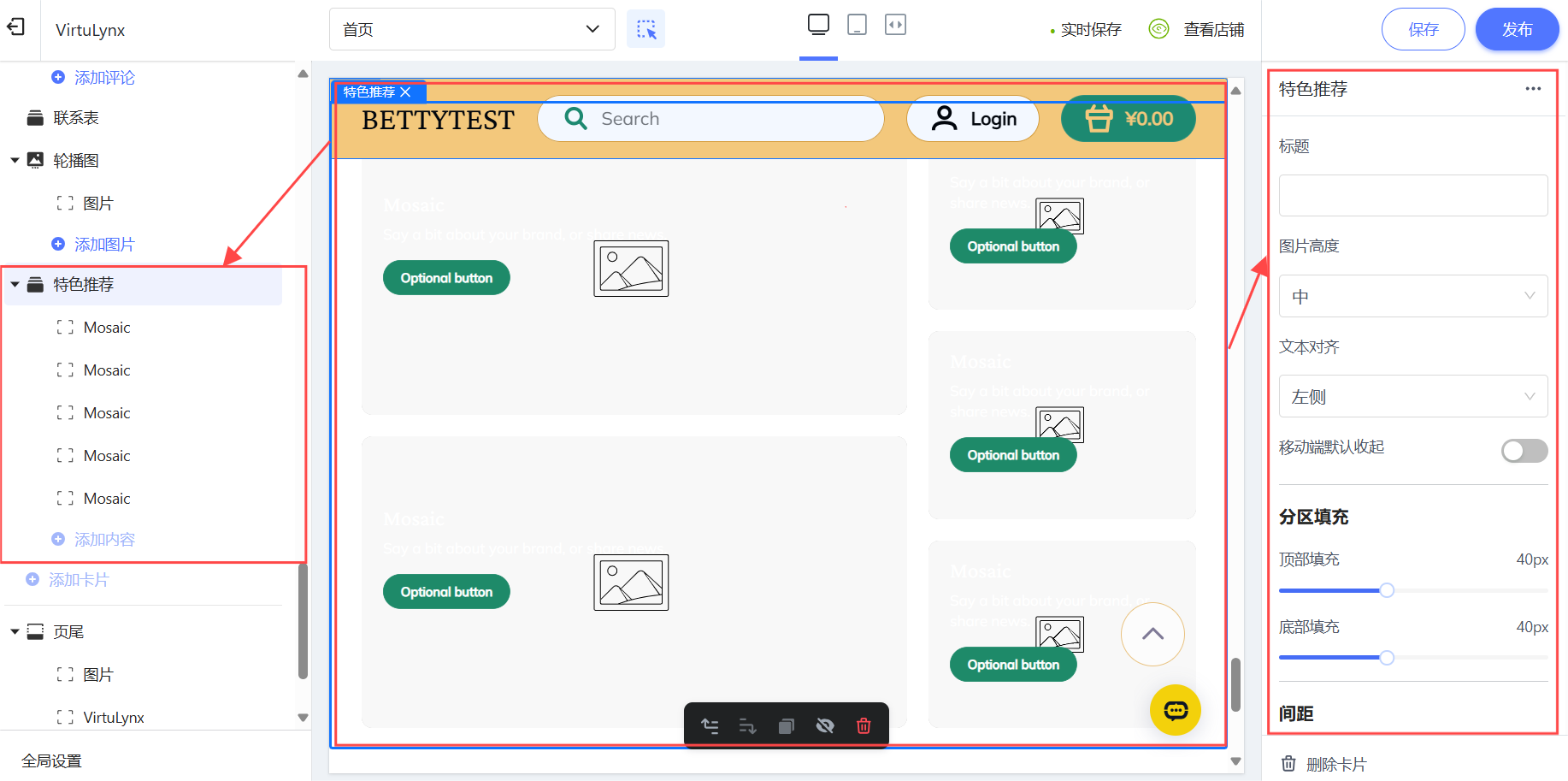This screenshot has height=781, width=1568.
Task: Click the move section down icon
Action: point(747,726)
